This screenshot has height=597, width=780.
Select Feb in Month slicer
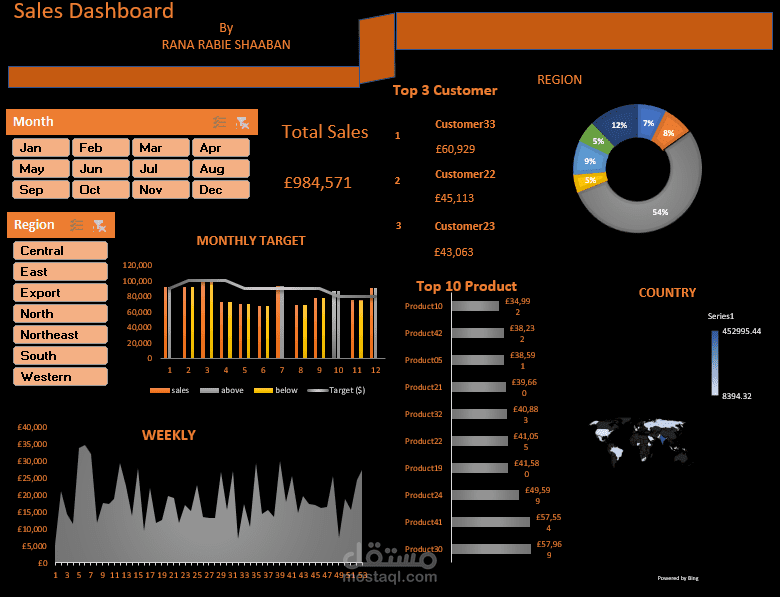click(x=101, y=148)
